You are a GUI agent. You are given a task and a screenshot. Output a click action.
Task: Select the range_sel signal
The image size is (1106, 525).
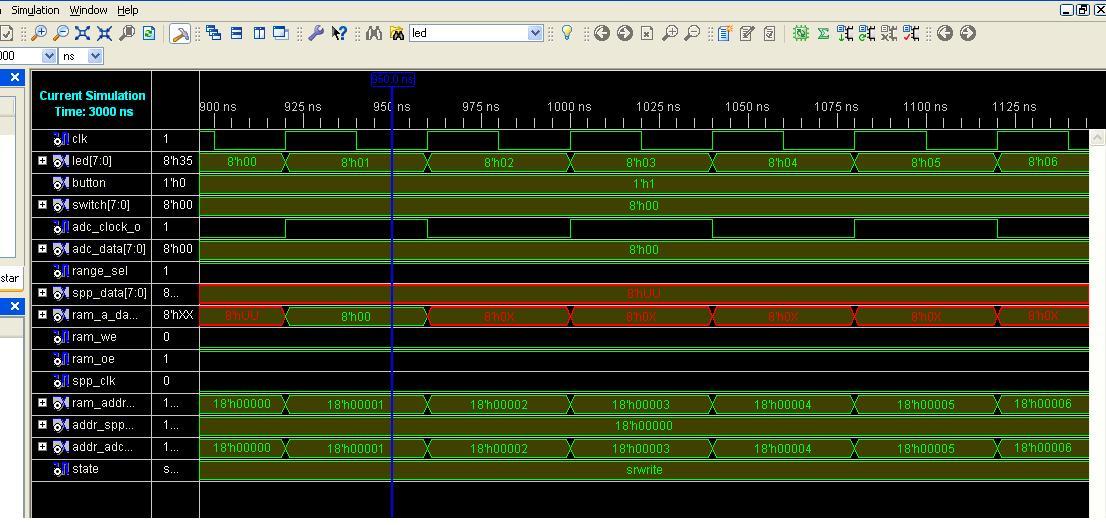pos(99,271)
